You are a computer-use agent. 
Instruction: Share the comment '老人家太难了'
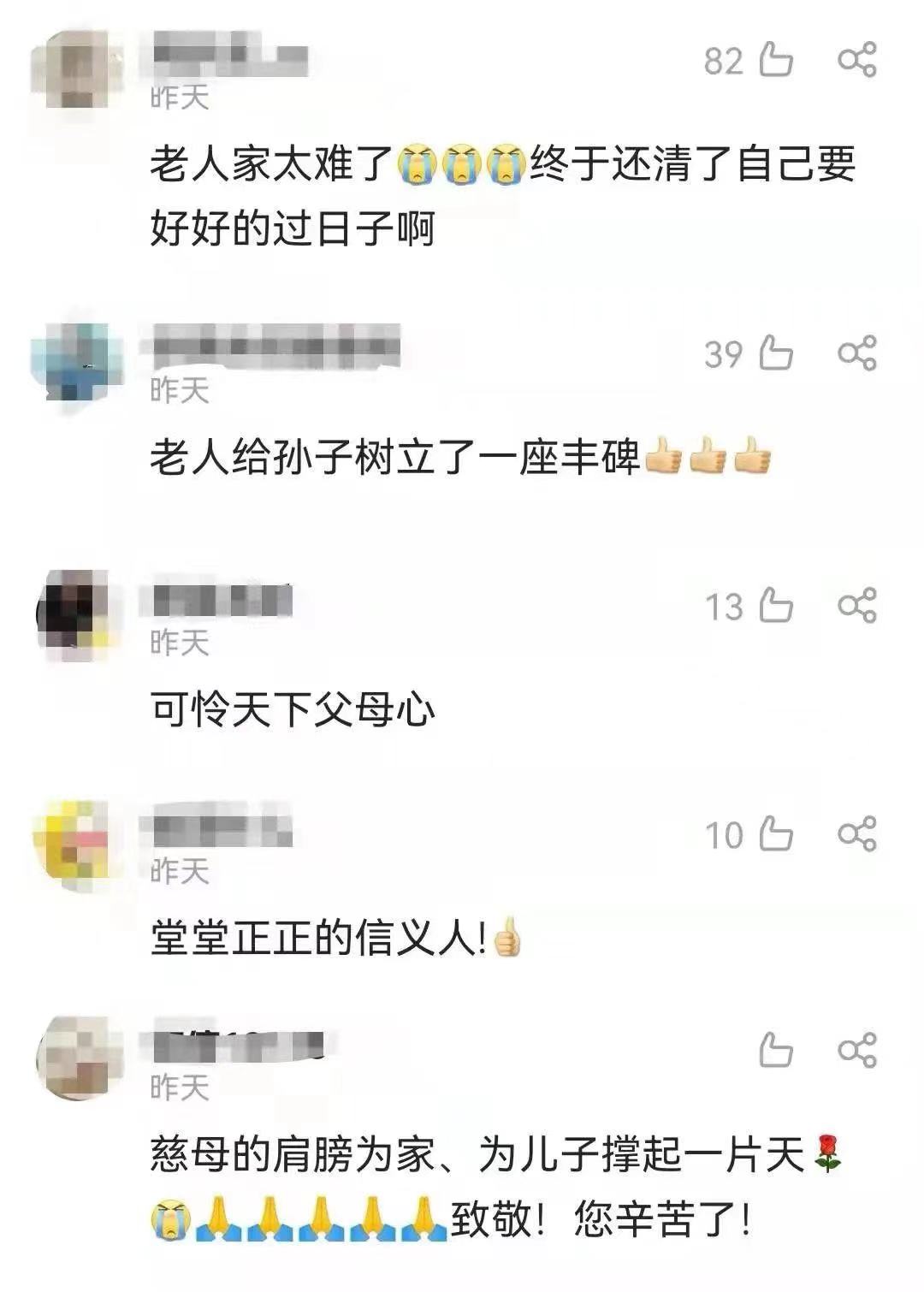click(857, 60)
